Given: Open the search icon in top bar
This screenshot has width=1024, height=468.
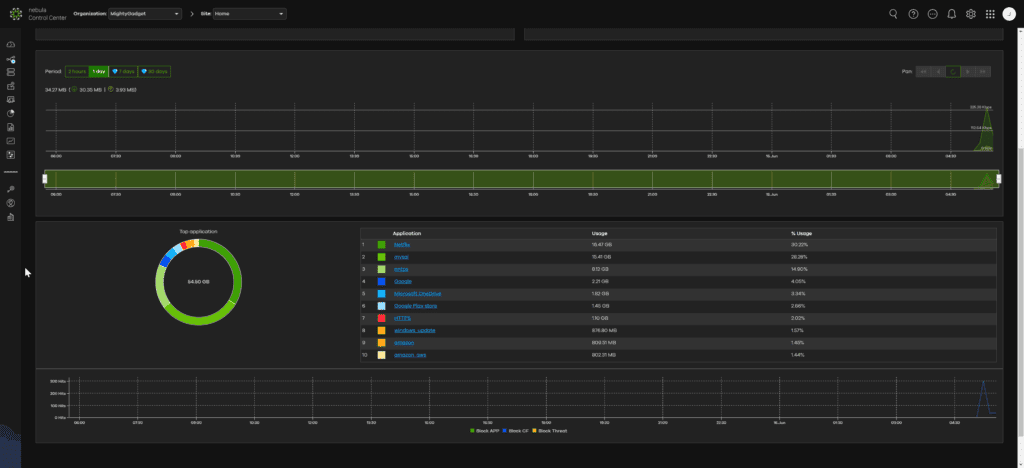Looking at the screenshot, I should 893,14.
